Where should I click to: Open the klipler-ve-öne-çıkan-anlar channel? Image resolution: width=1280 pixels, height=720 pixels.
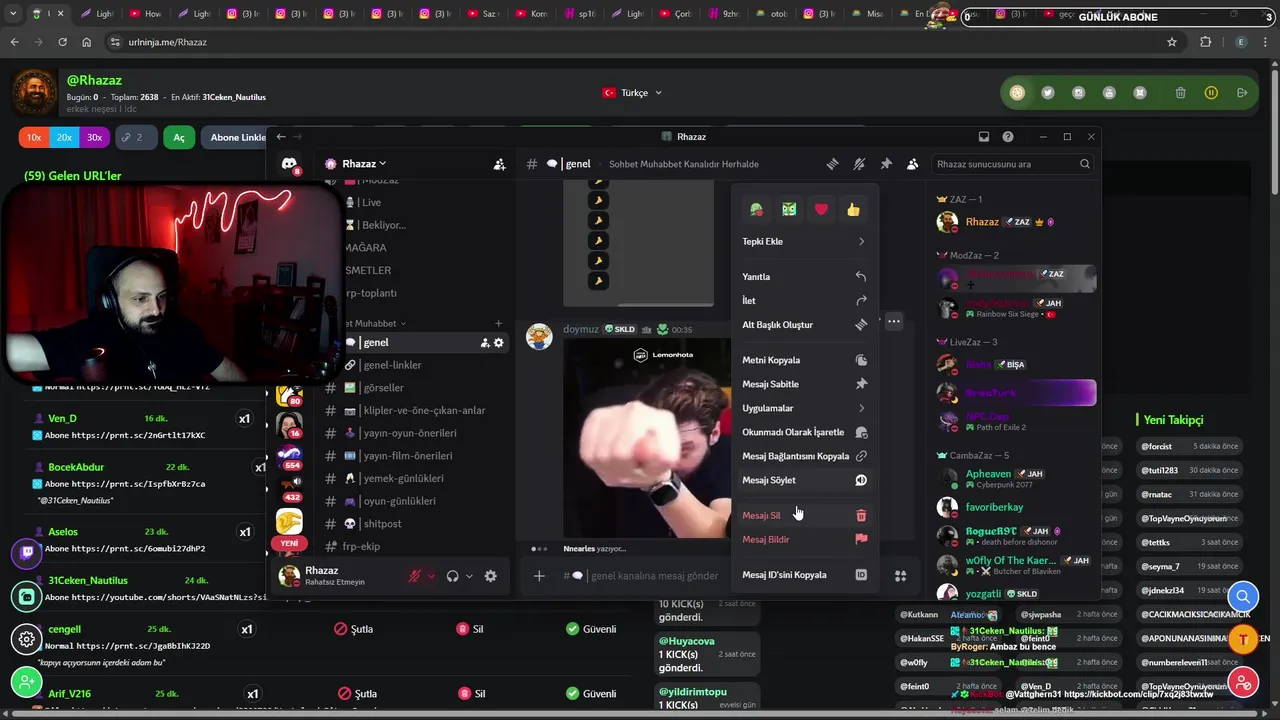click(415, 410)
